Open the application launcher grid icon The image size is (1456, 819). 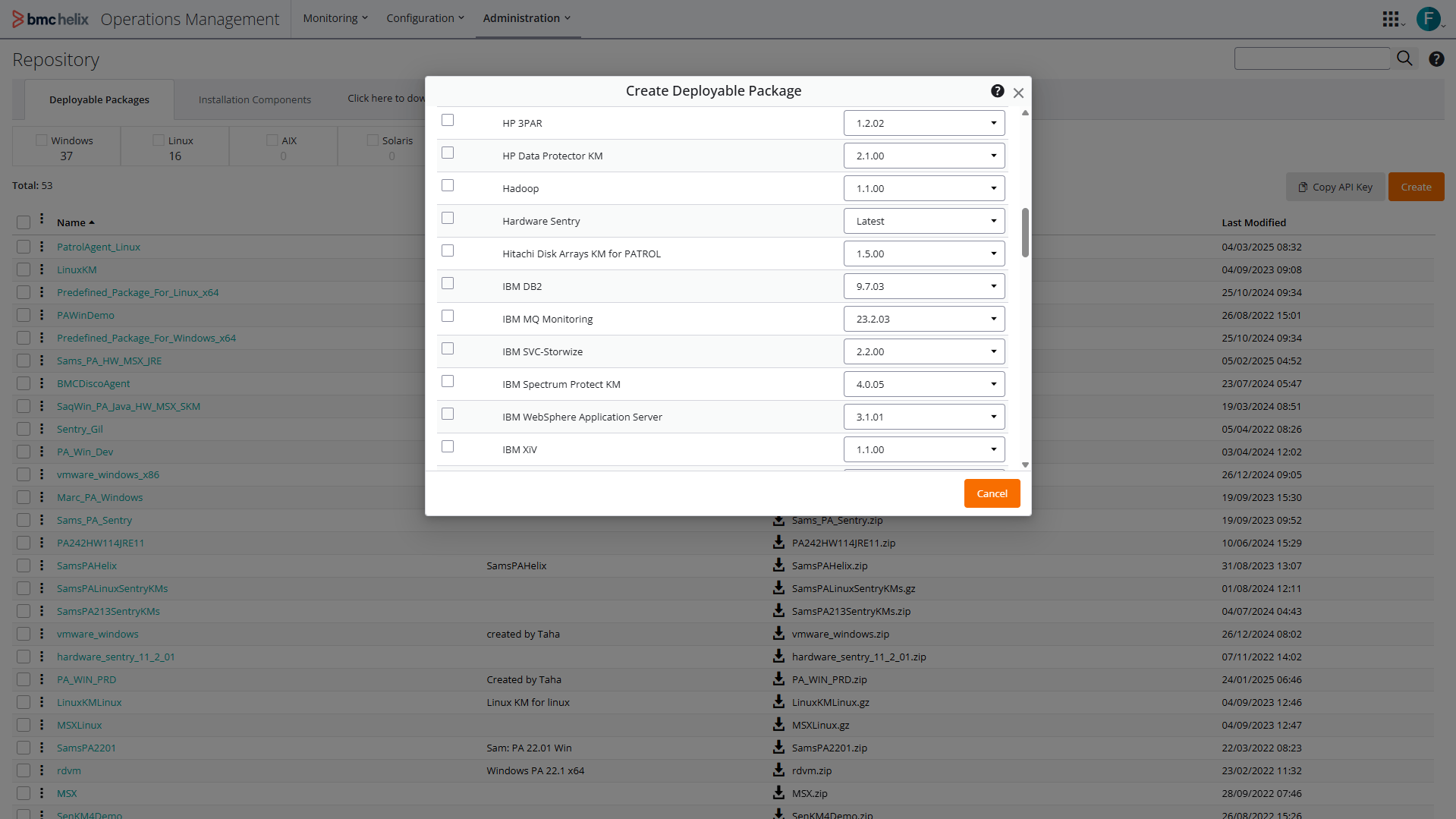pyautogui.click(x=1390, y=19)
